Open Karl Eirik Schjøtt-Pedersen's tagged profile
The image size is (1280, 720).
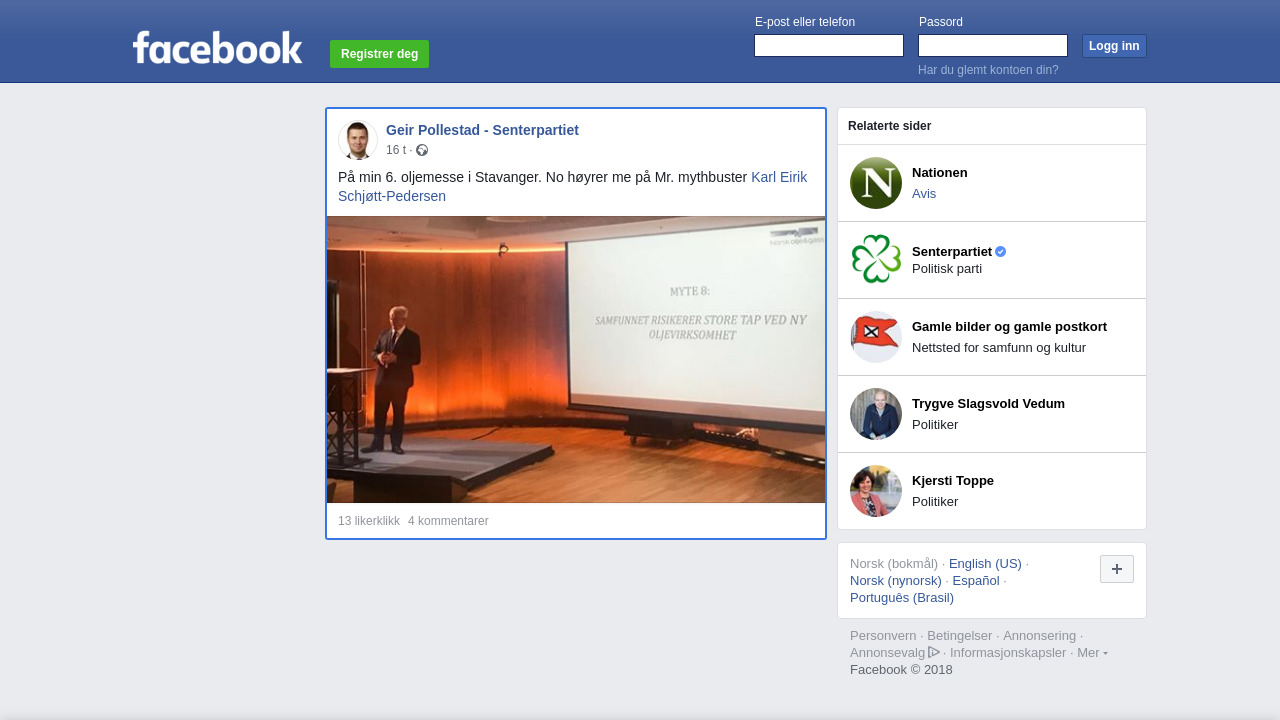[x=779, y=177]
